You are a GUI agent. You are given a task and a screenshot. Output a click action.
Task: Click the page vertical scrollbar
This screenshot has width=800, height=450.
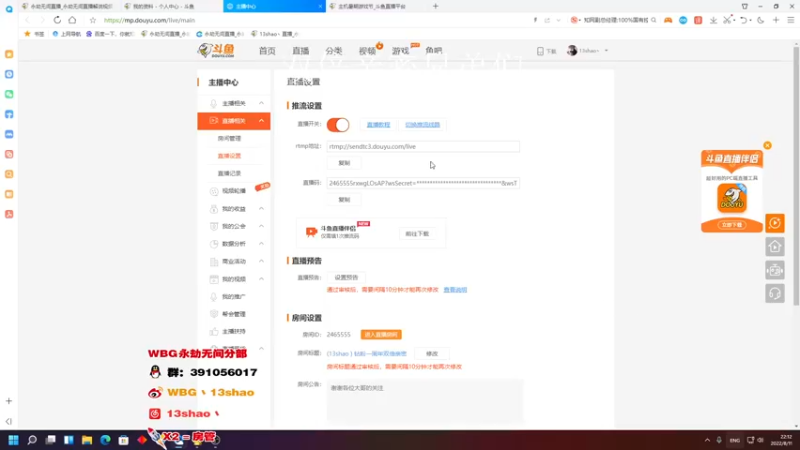coord(796,176)
